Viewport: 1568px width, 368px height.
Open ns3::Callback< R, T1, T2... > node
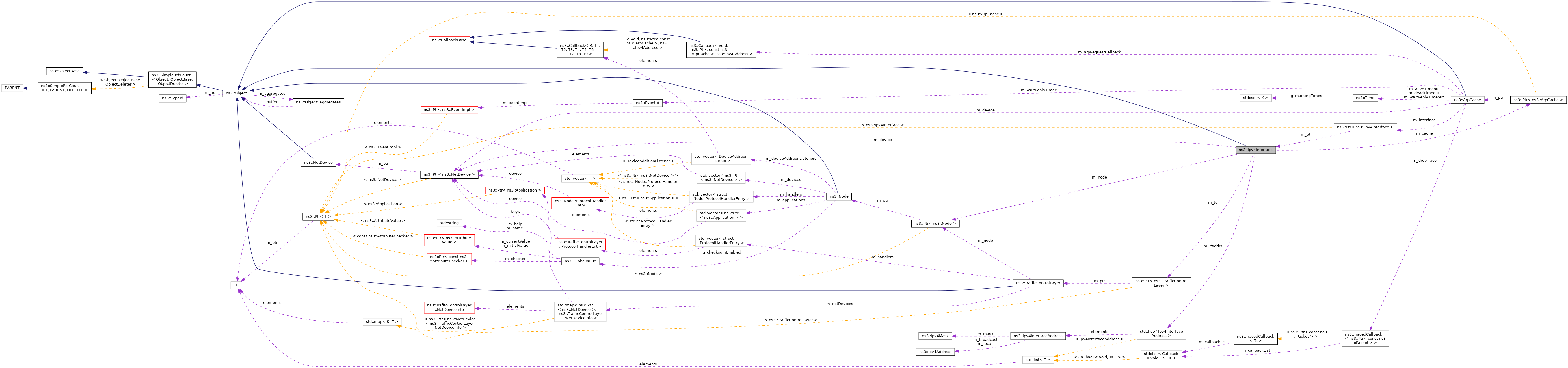[x=580, y=50]
